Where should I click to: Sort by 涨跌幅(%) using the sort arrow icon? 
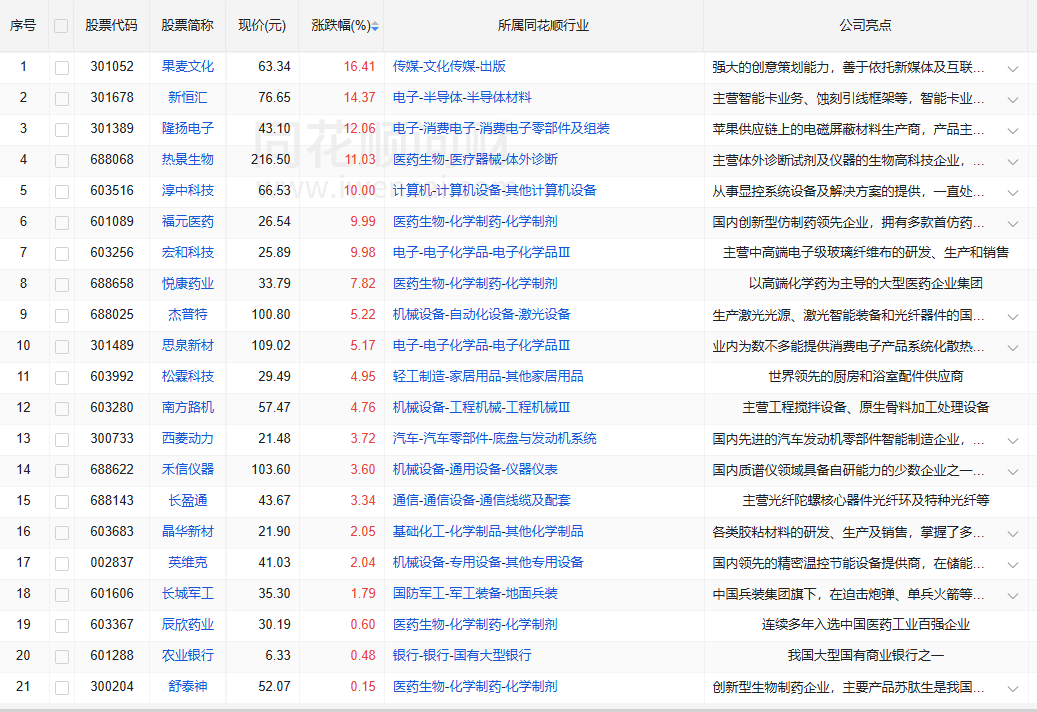tap(375, 26)
